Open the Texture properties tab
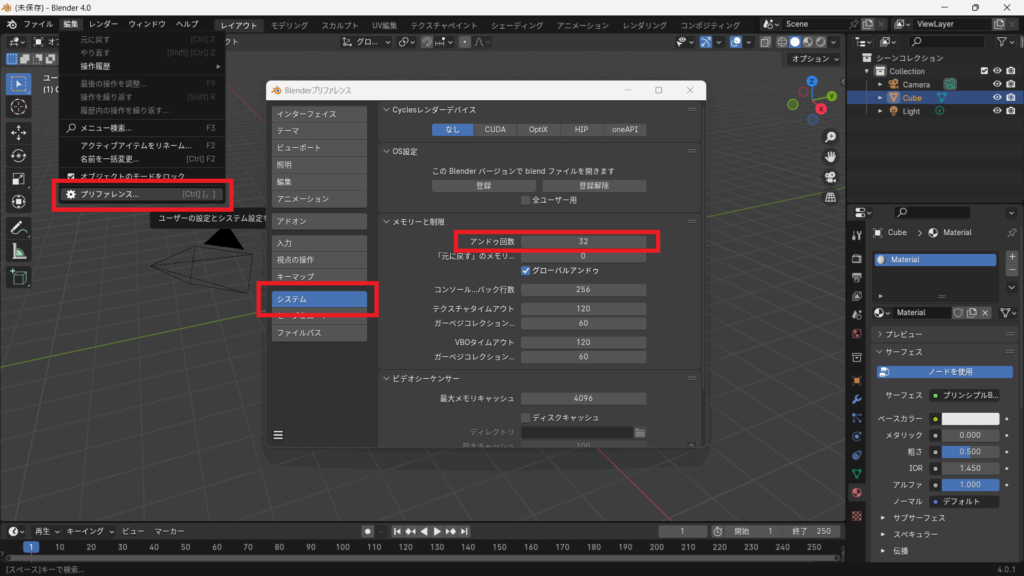This screenshot has width=1024, height=576. [857, 516]
